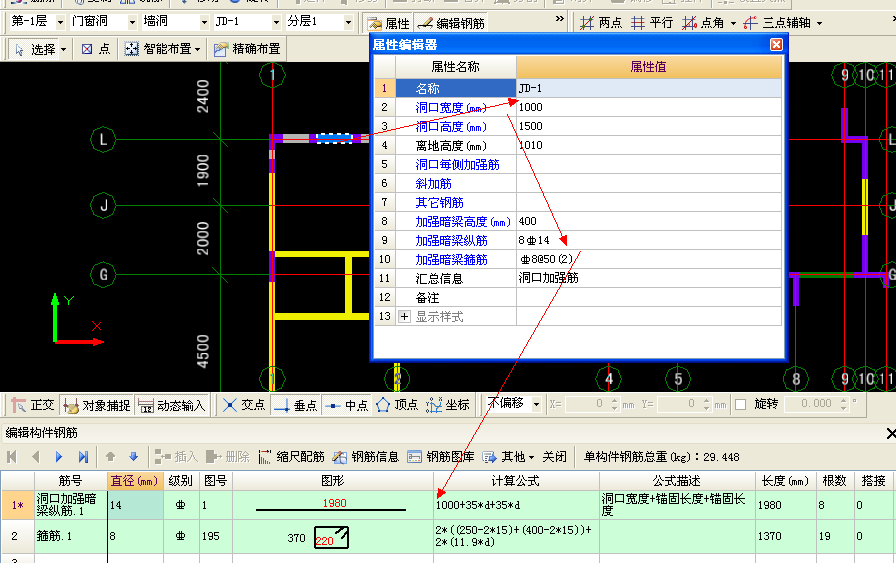Click the 汇总信息 value 洞口加强筋
Screen dimensions: 896x563
pos(649,278)
